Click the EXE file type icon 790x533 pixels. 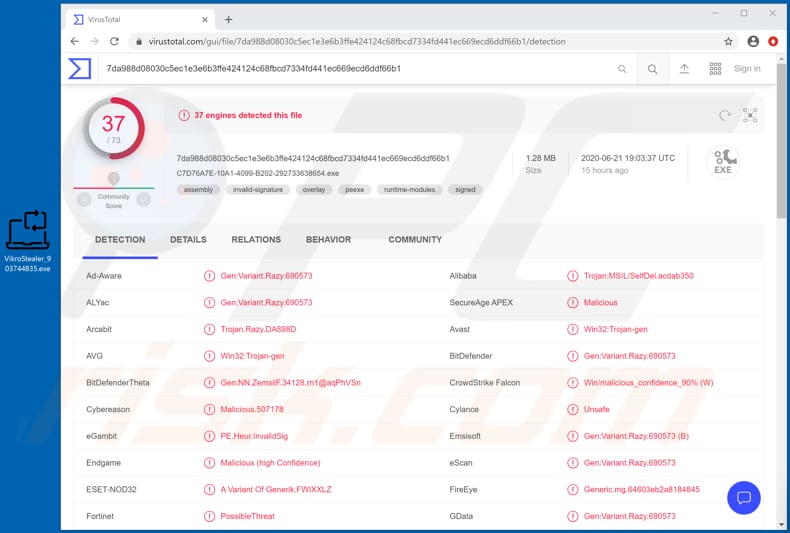722,162
